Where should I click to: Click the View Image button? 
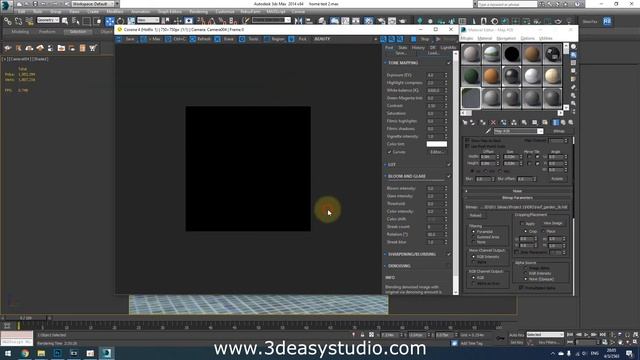pos(553,223)
